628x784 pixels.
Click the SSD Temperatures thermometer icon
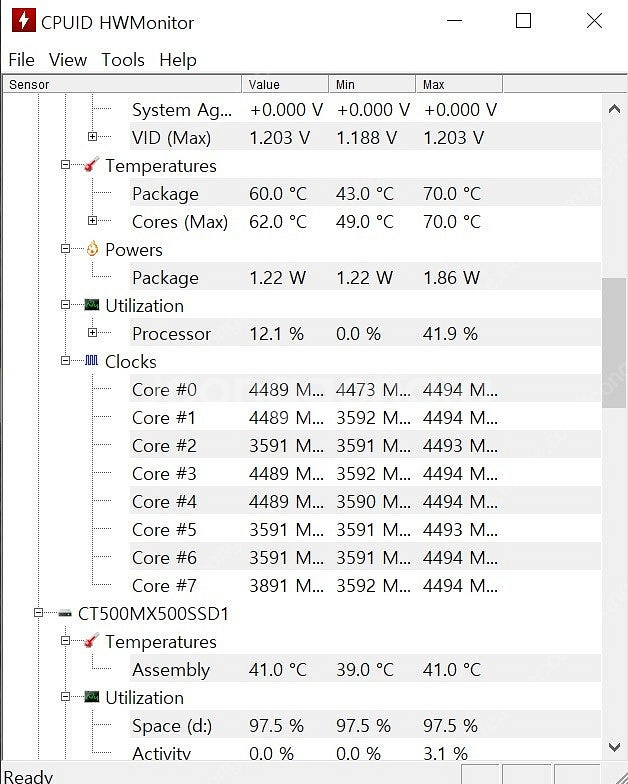pyautogui.click(x=92, y=640)
